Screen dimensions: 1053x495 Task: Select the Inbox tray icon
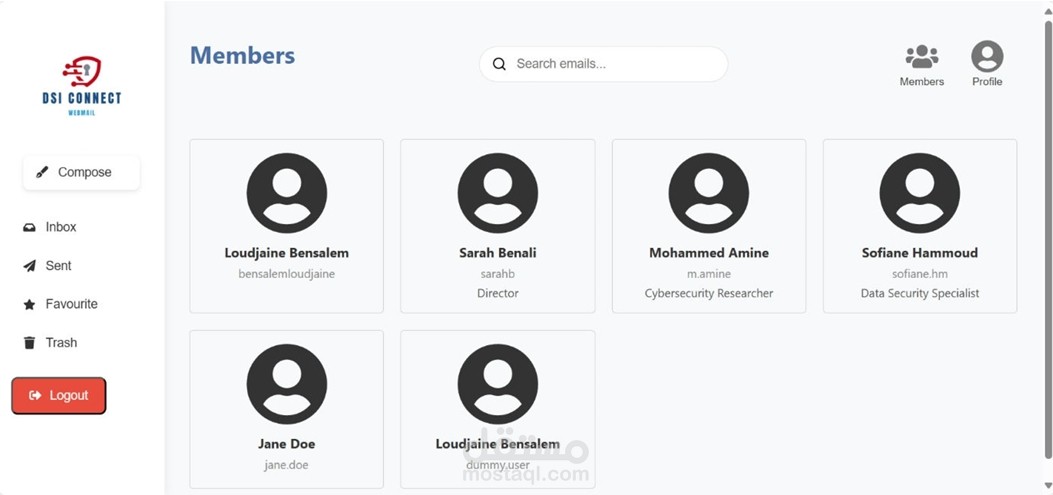click(30, 228)
